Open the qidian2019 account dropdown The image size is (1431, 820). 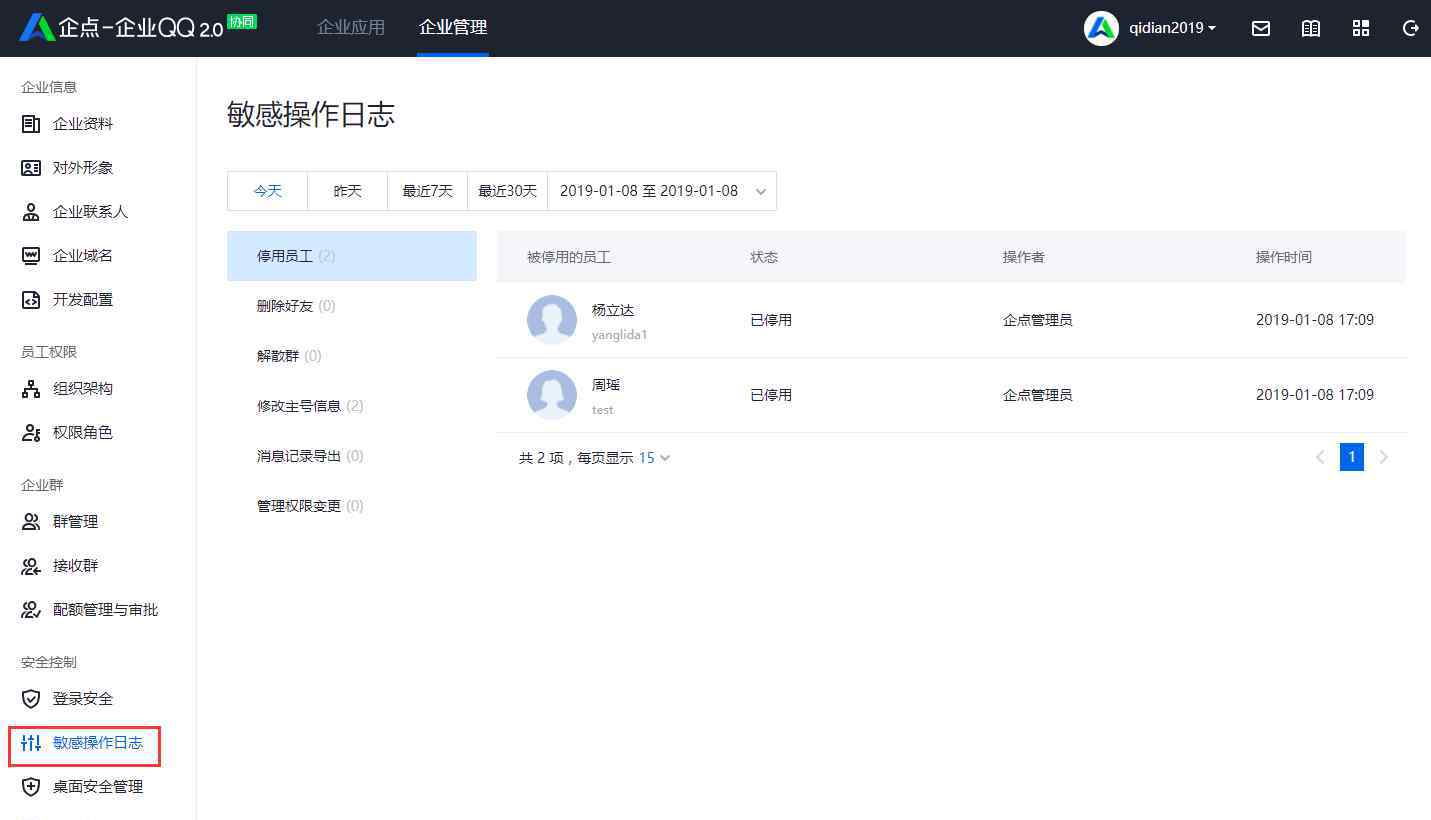coord(1172,28)
